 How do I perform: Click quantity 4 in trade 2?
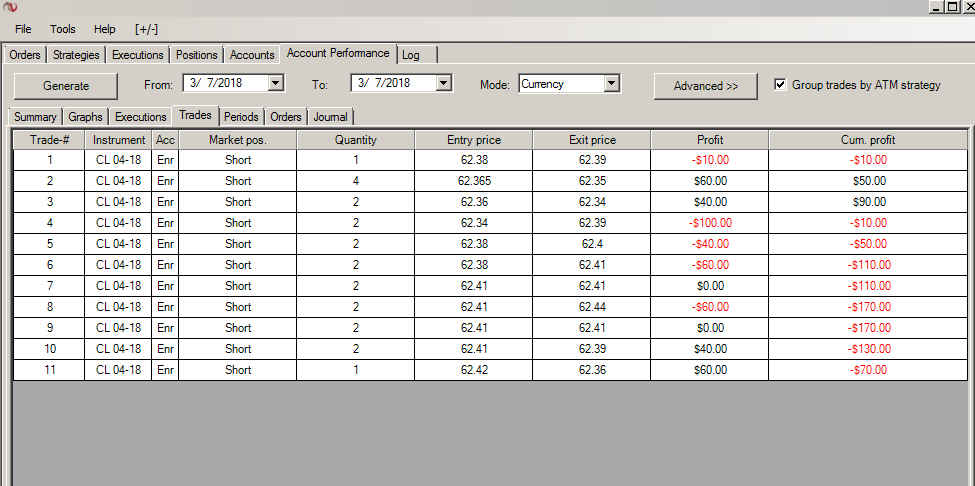pos(356,181)
